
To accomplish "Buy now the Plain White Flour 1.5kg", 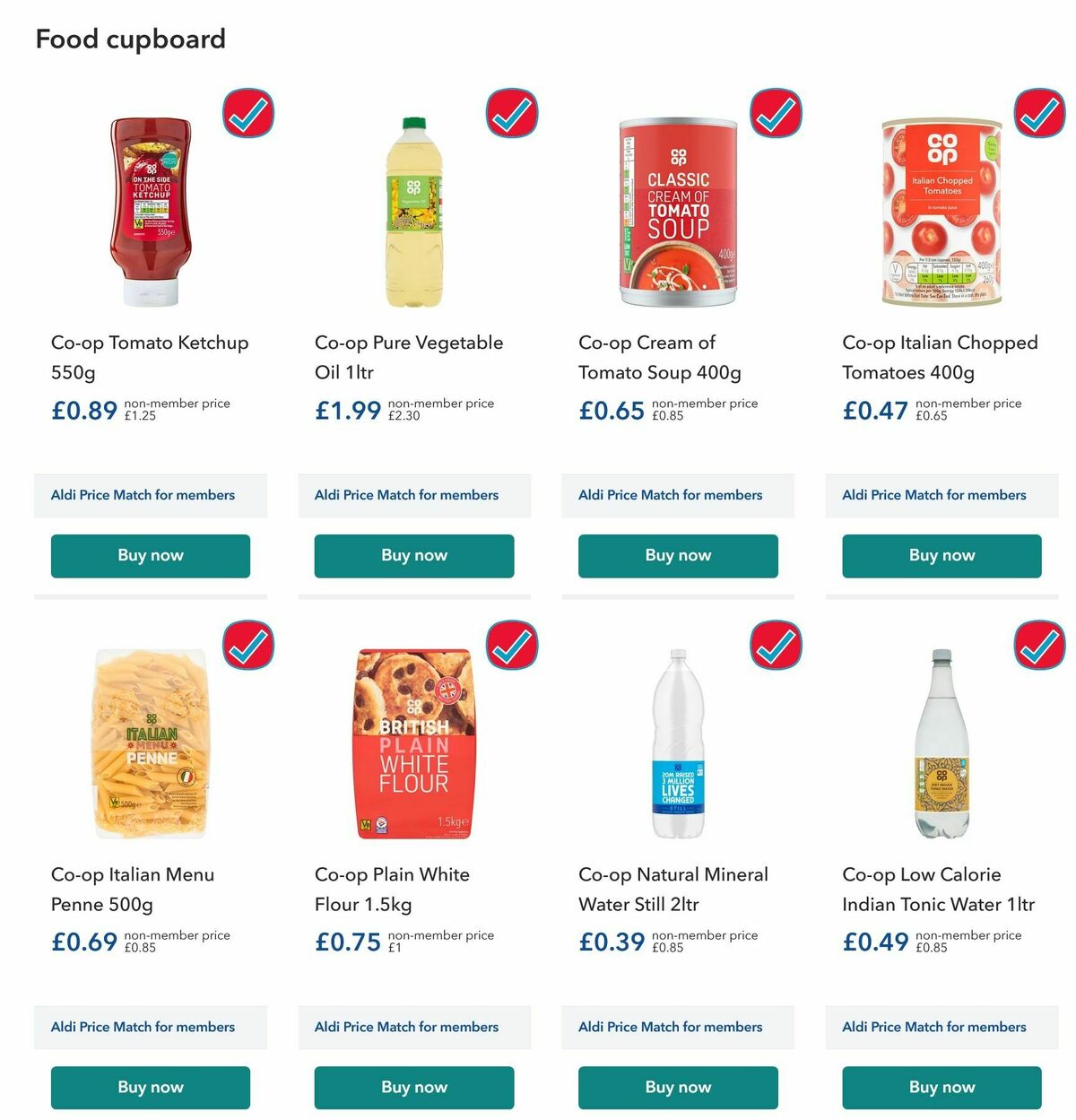I will (413, 1088).
